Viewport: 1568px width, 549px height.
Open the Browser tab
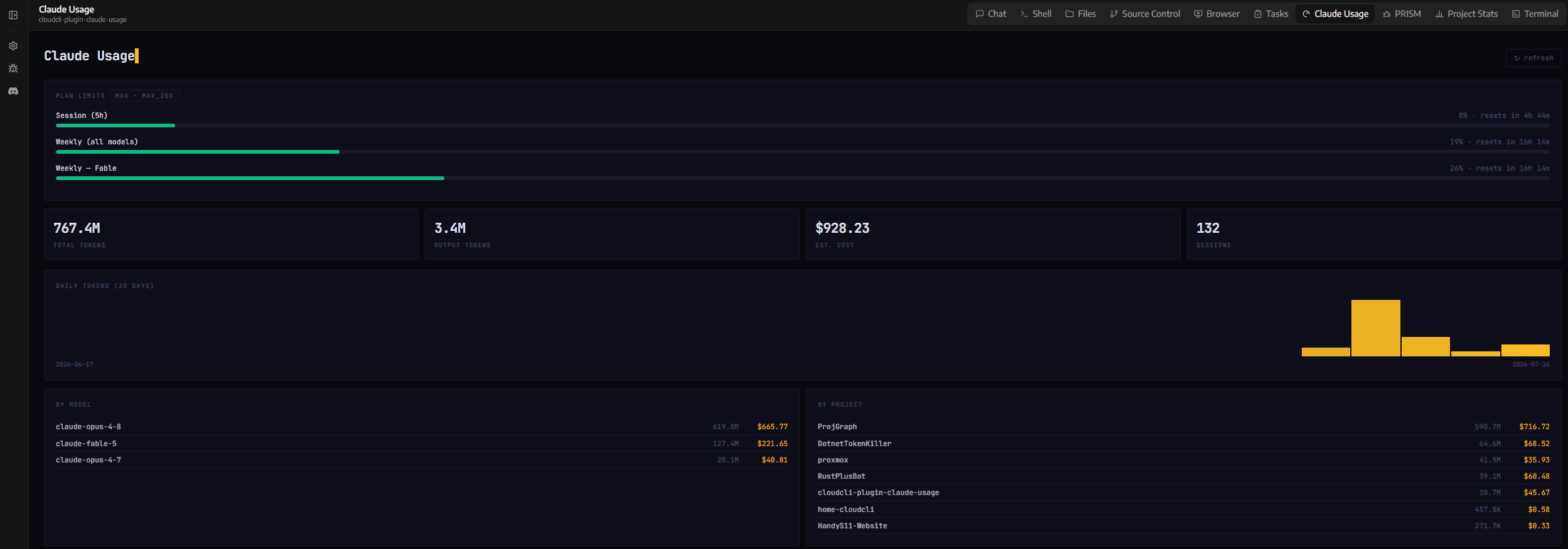1217,14
